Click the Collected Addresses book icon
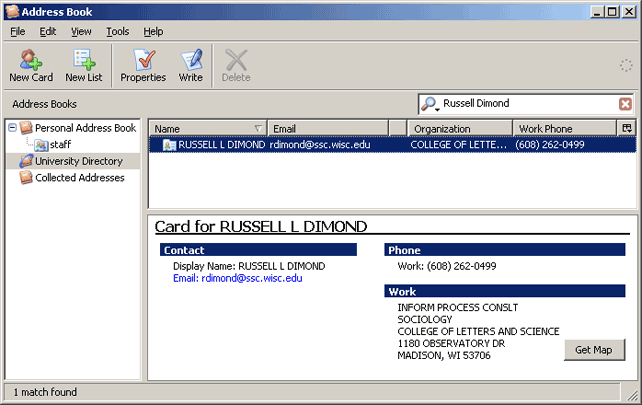The height and width of the screenshot is (405, 642). coord(26,177)
